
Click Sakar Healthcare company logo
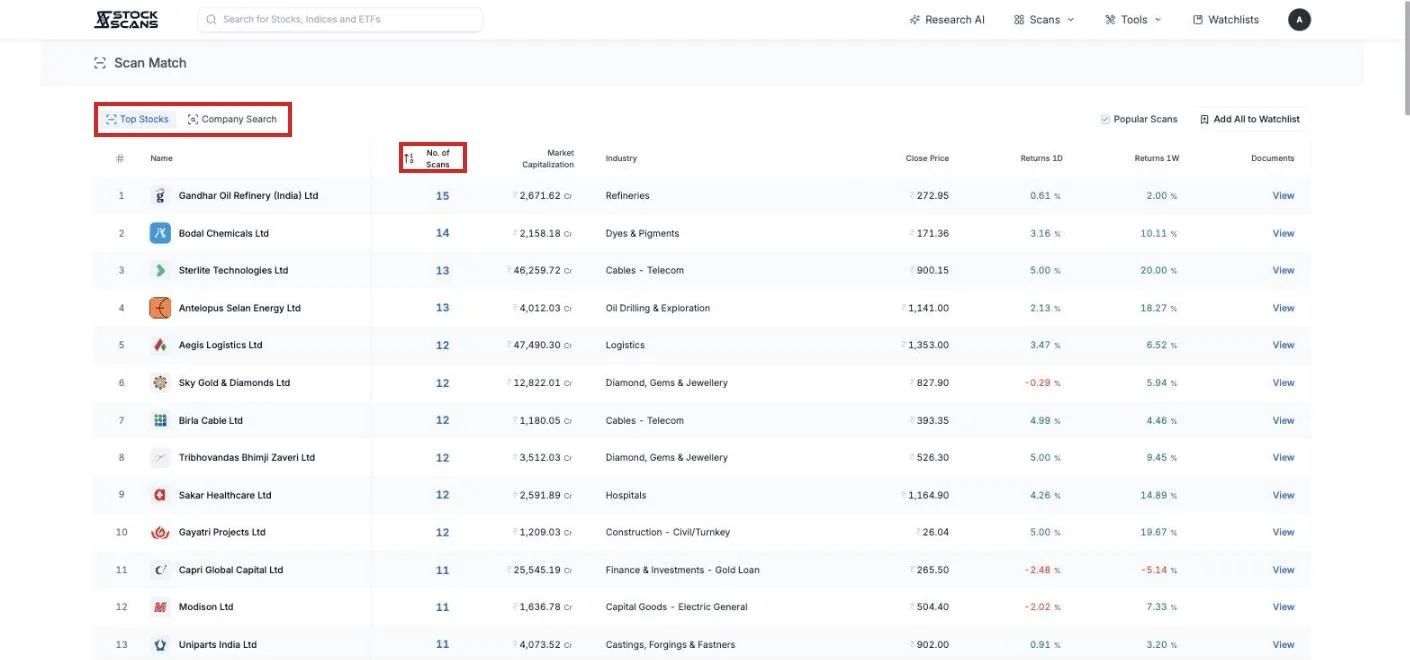pyautogui.click(x=160, y=495)
